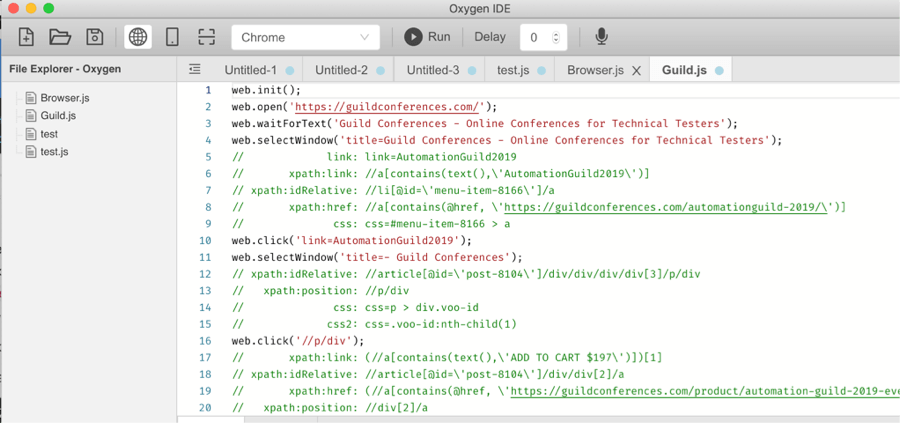Click the test.js file icon in explorer
Image resolution: width=900 pixels, height=423 pixels.
(31, 152)
